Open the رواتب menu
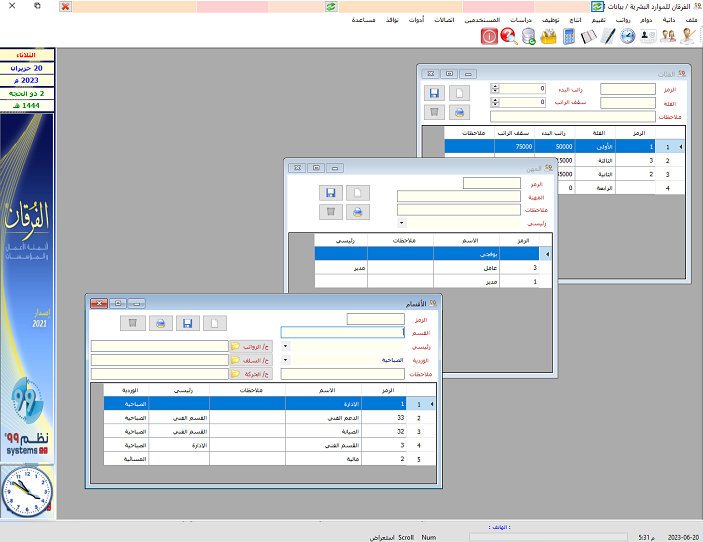This screenshot has width=703, height=542. click(x=622, y=19)
